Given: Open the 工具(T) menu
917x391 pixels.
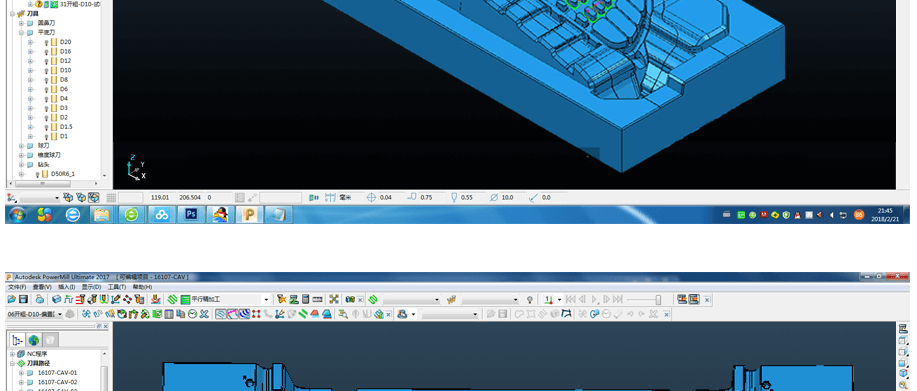Looking at the screenshot, I should point(117,287).
